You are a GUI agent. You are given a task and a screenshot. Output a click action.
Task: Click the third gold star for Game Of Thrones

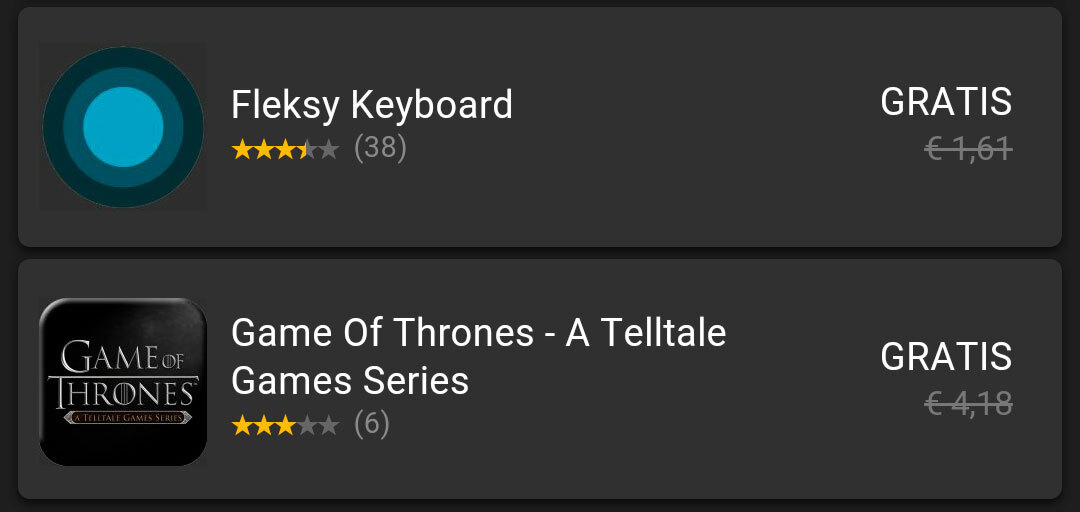pos(285,426)
